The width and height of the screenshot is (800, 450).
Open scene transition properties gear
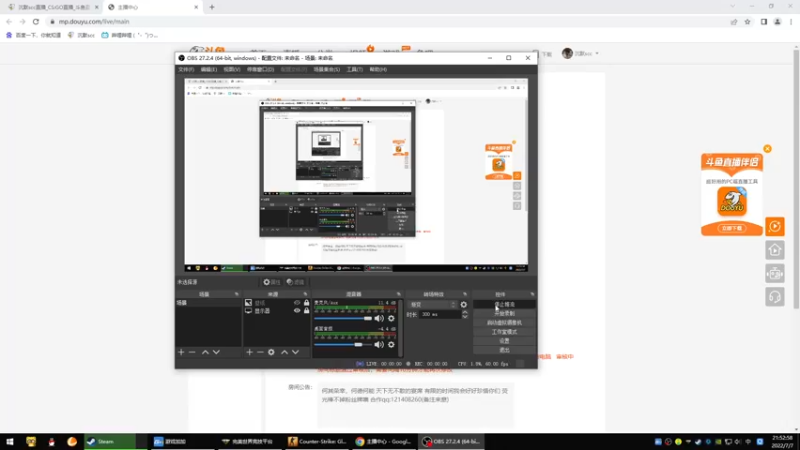[463, 305]
